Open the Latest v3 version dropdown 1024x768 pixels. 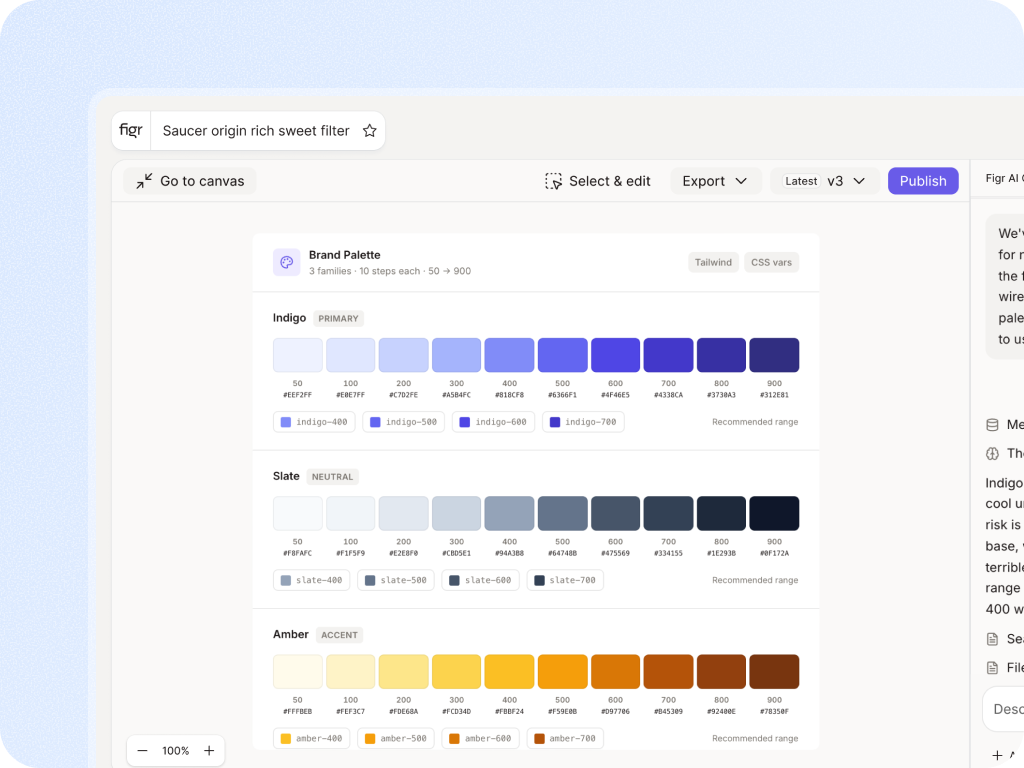(827, 181)
